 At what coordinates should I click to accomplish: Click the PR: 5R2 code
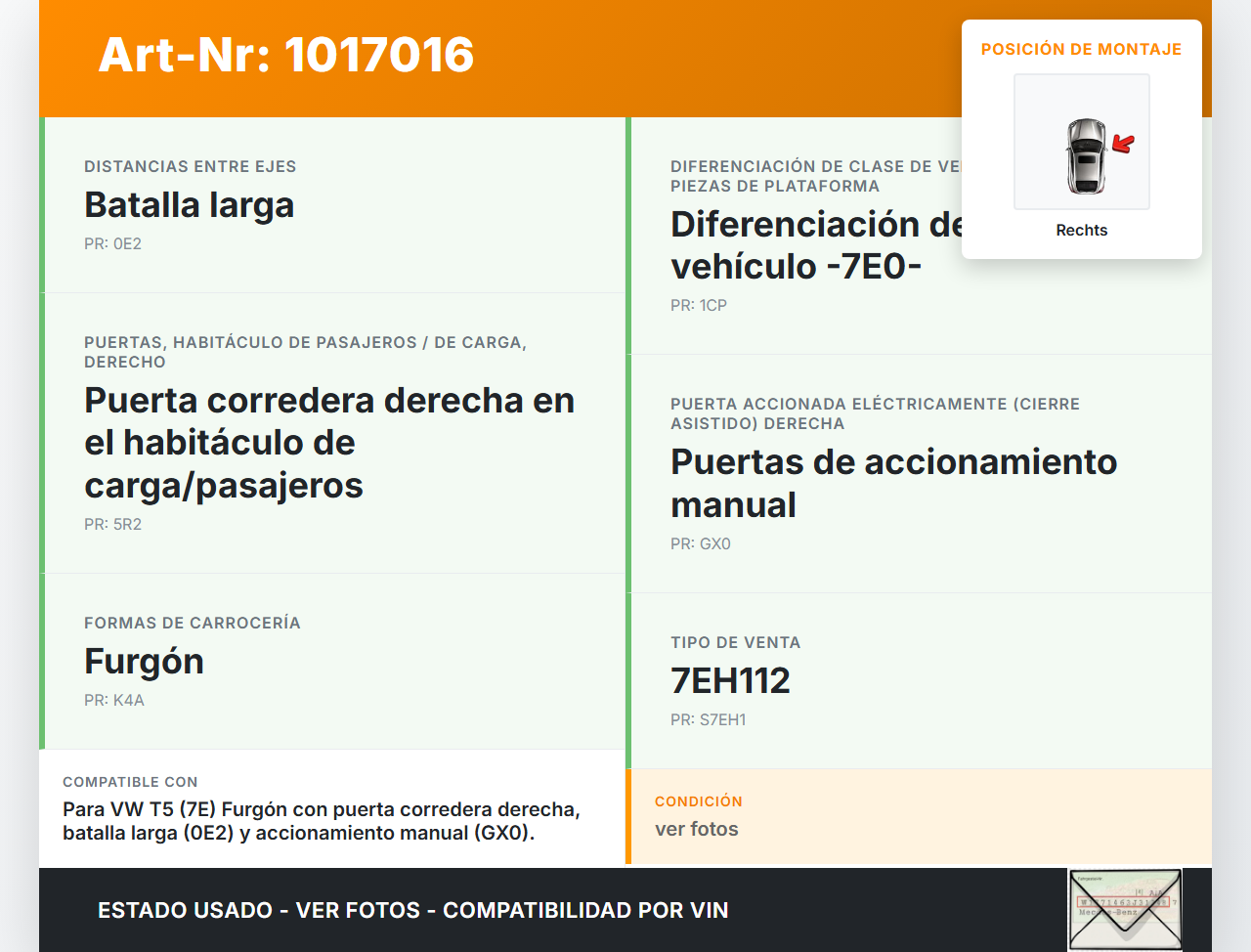coord(112,524)
